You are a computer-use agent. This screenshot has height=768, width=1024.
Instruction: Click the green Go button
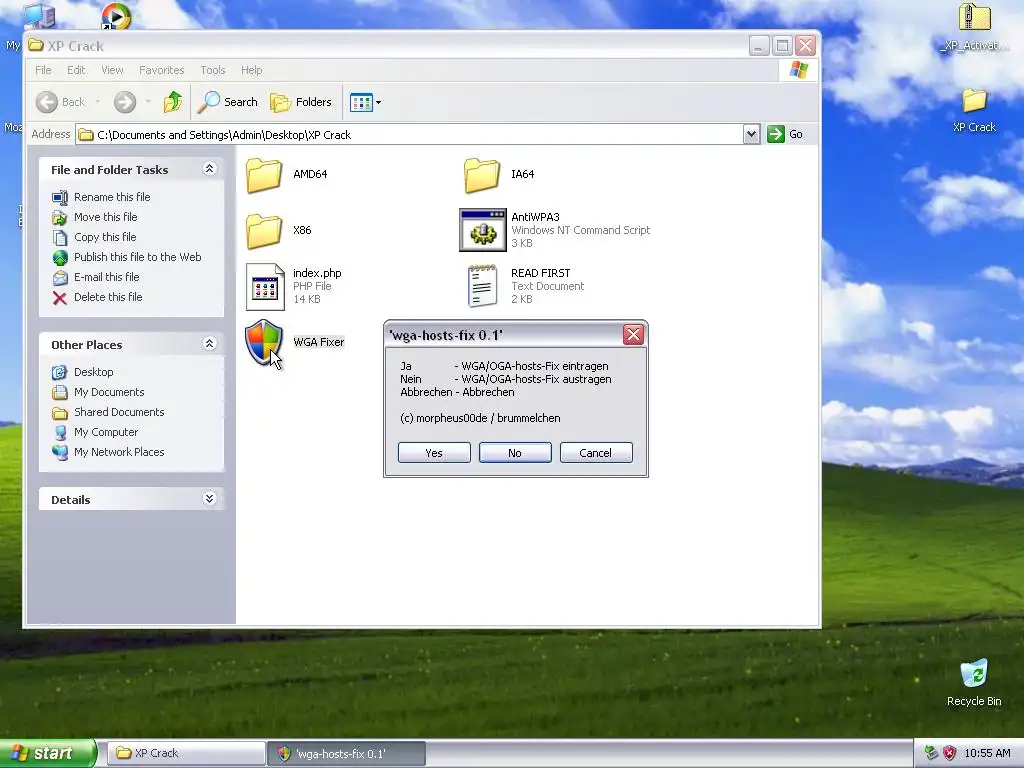785,135
